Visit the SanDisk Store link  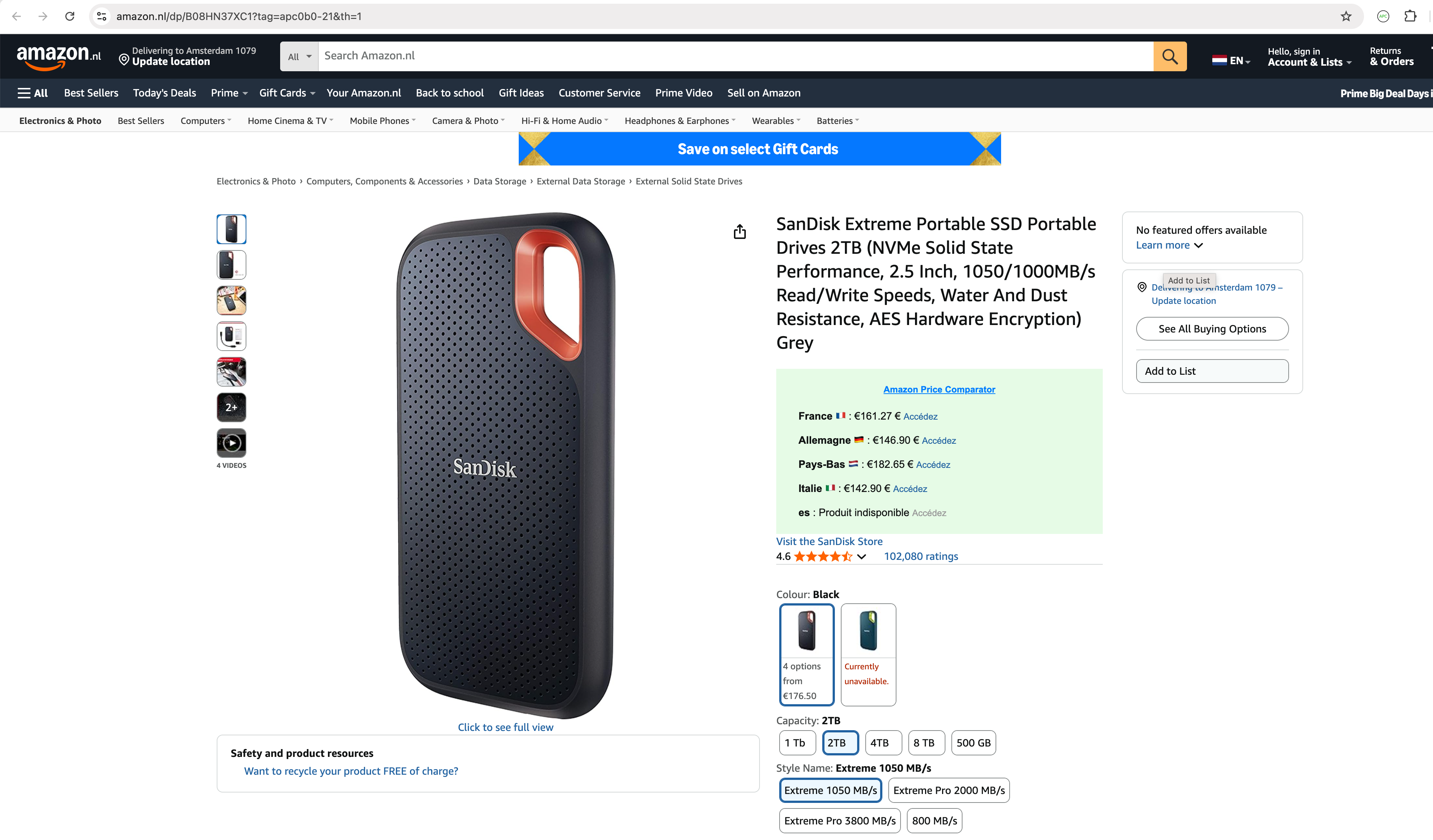(829, 541)
